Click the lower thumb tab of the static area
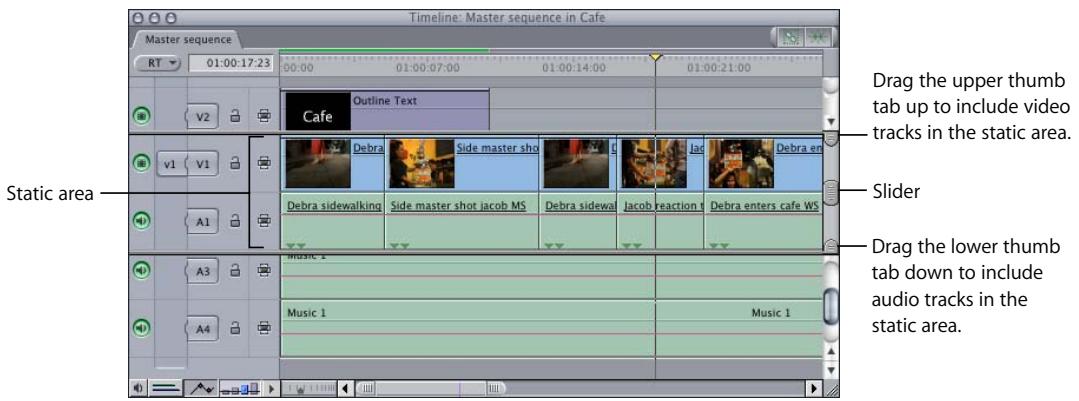This screenshot has height=401, width=1079. [x=831, y=244]
